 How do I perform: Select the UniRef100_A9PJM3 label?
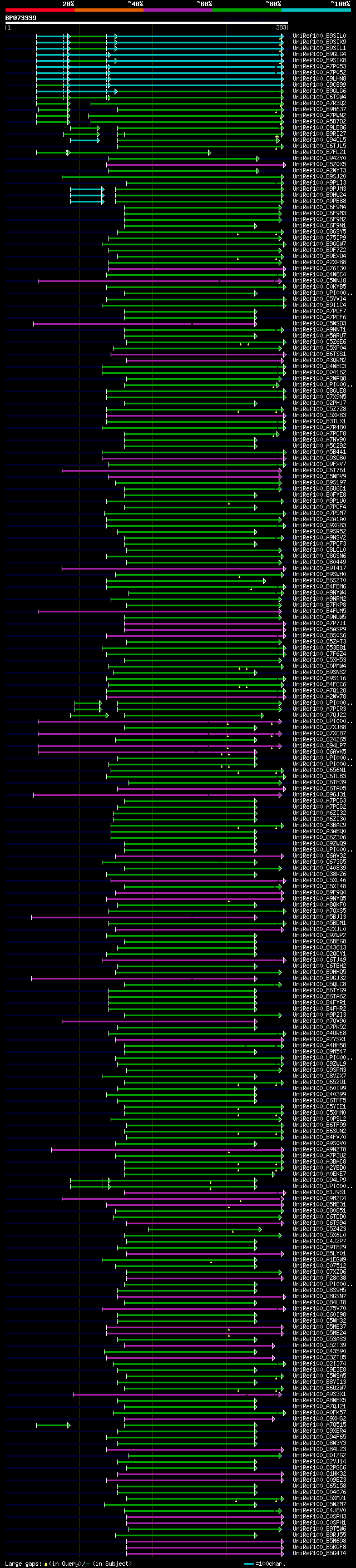pyautogui.click(x=319, y=189)
